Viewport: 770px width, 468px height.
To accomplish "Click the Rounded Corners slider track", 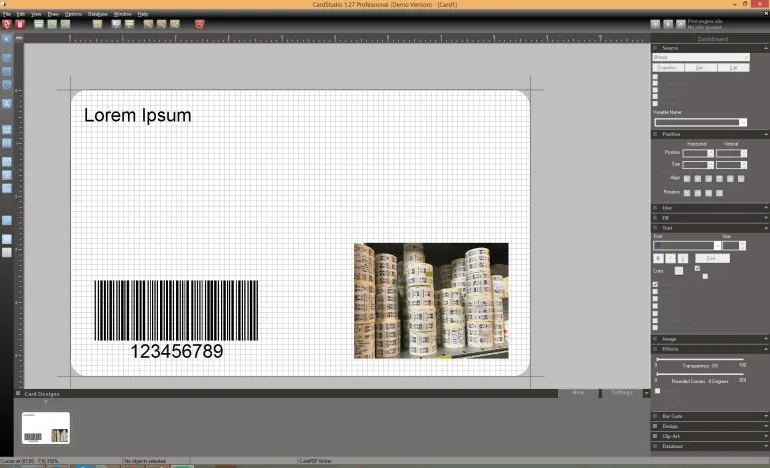I will [700, 374].
